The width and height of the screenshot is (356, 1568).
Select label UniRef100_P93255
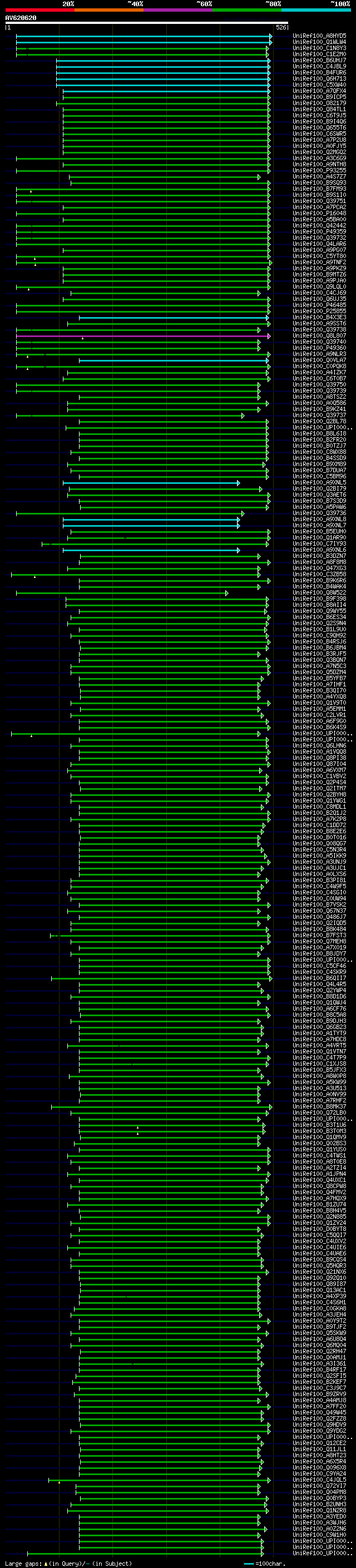(319, 170)
